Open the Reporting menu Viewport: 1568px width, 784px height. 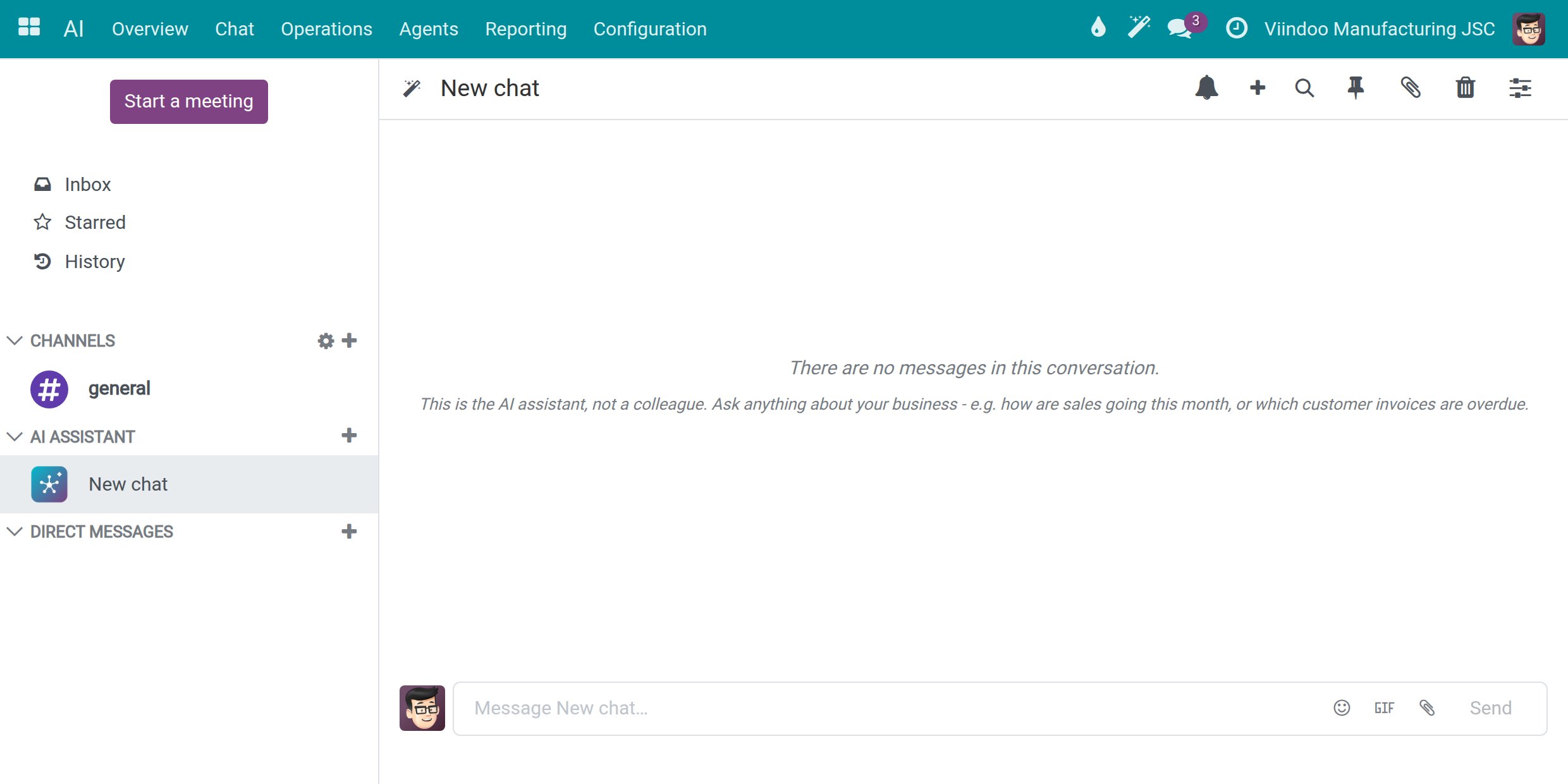pyautogui.click(x=525, y=29)
